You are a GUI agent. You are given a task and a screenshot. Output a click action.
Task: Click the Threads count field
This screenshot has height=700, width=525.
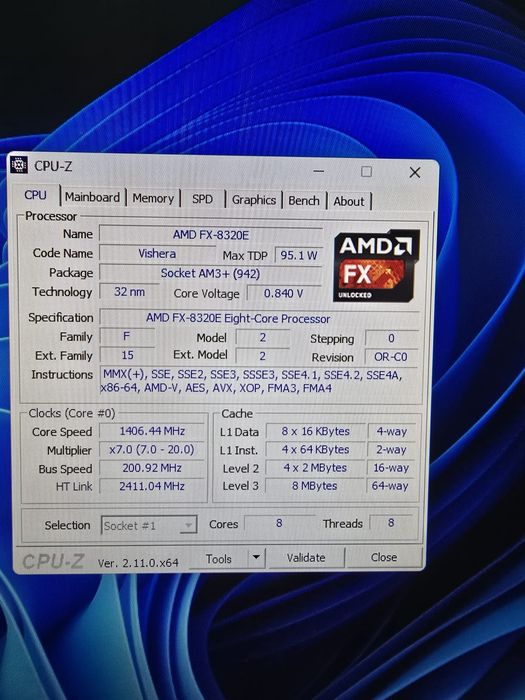coord(392,523)
